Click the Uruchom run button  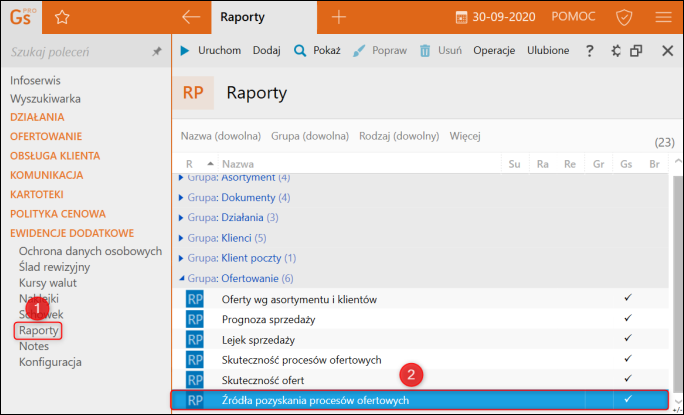(x=211, y=51)
